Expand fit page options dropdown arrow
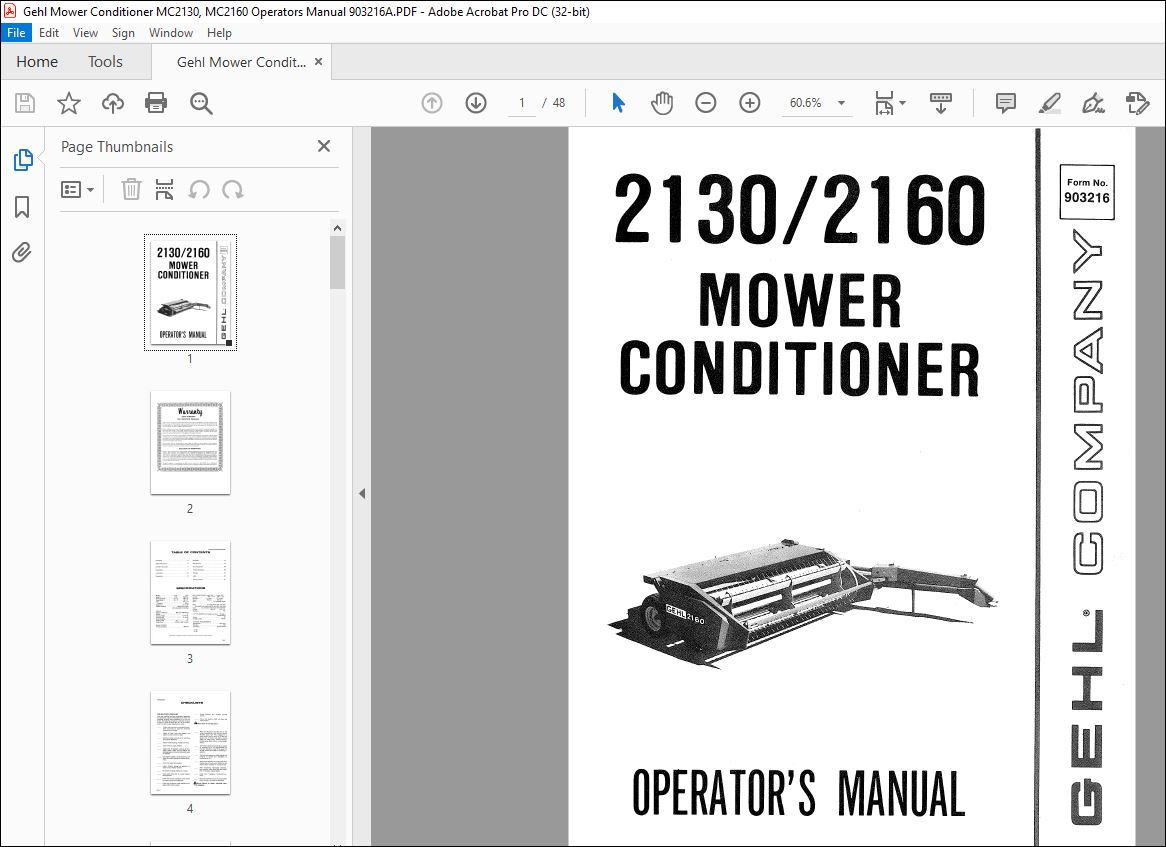The width and height of the screenshot is (1166, 847). (903, 103)
